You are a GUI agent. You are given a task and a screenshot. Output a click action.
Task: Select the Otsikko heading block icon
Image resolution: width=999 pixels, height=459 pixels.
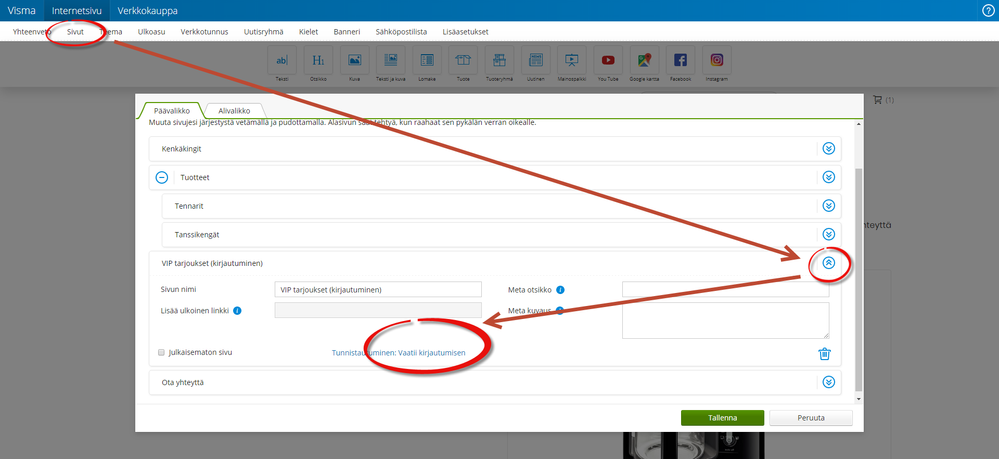pyautogui.click(x=318, y=60)
